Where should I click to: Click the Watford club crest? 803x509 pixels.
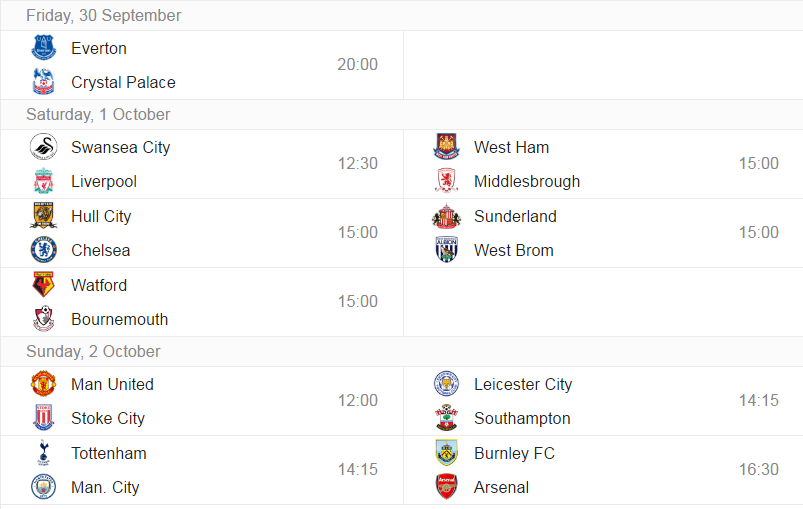click(44, 285)
